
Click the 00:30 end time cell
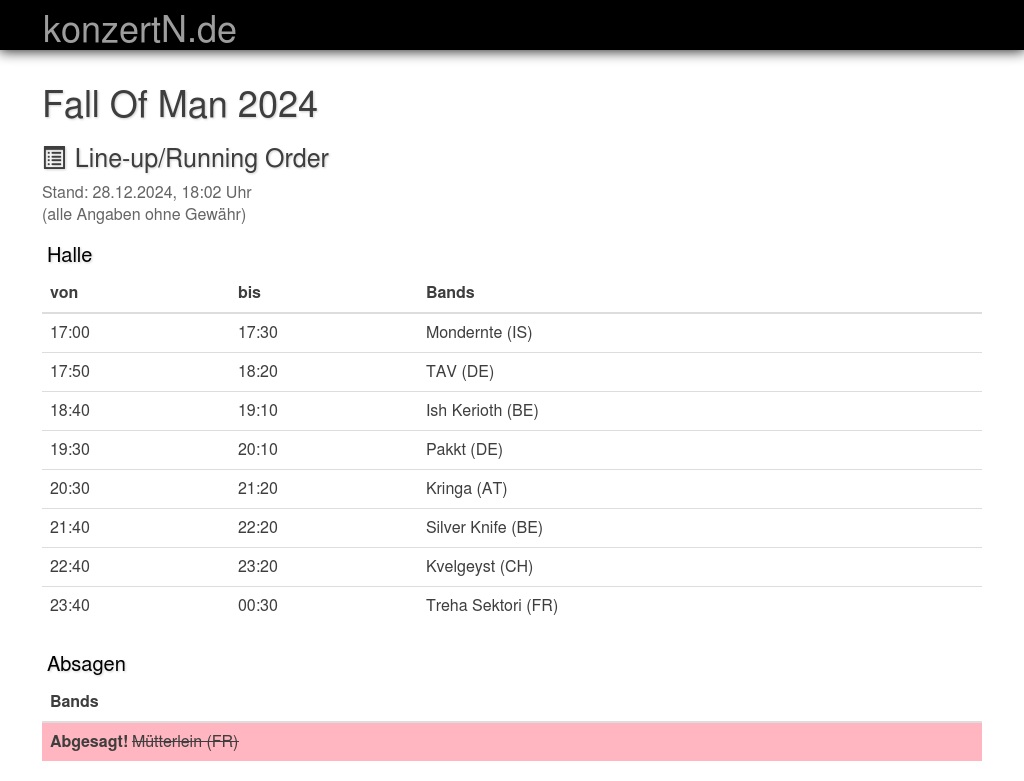[x=258, y=605]
